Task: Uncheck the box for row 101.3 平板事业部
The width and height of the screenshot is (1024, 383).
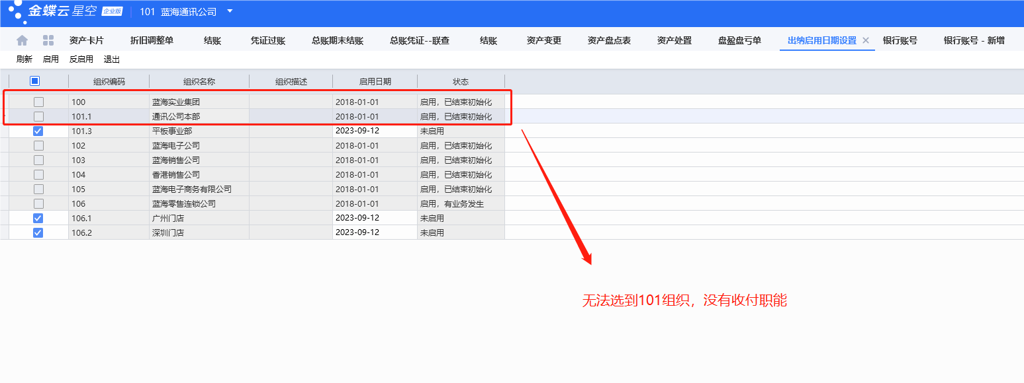Action: (x=39, y=131)
